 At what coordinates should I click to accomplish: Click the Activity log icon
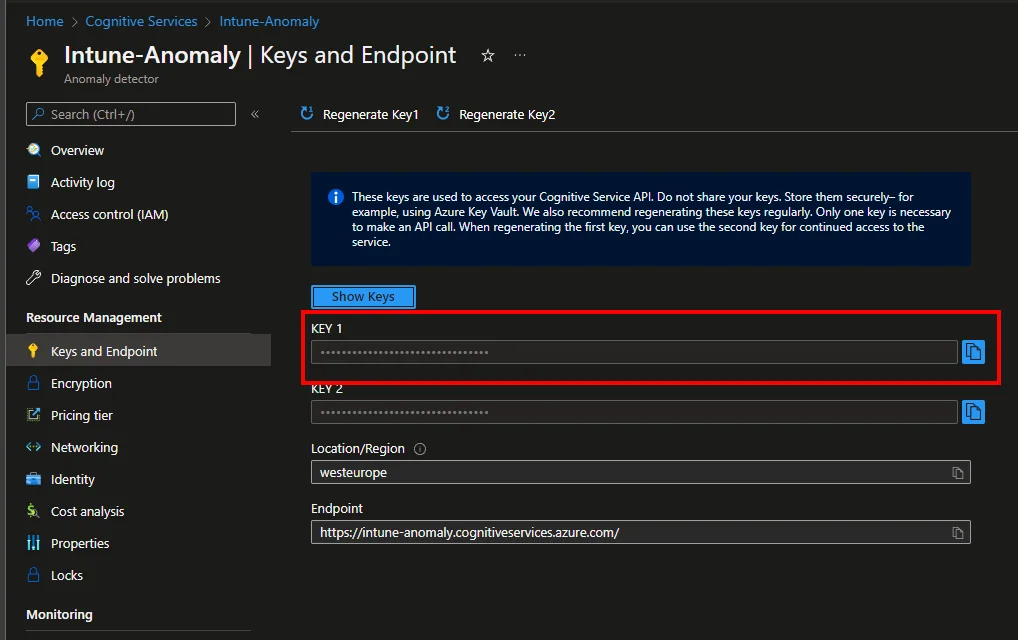[x=34, y=182]
